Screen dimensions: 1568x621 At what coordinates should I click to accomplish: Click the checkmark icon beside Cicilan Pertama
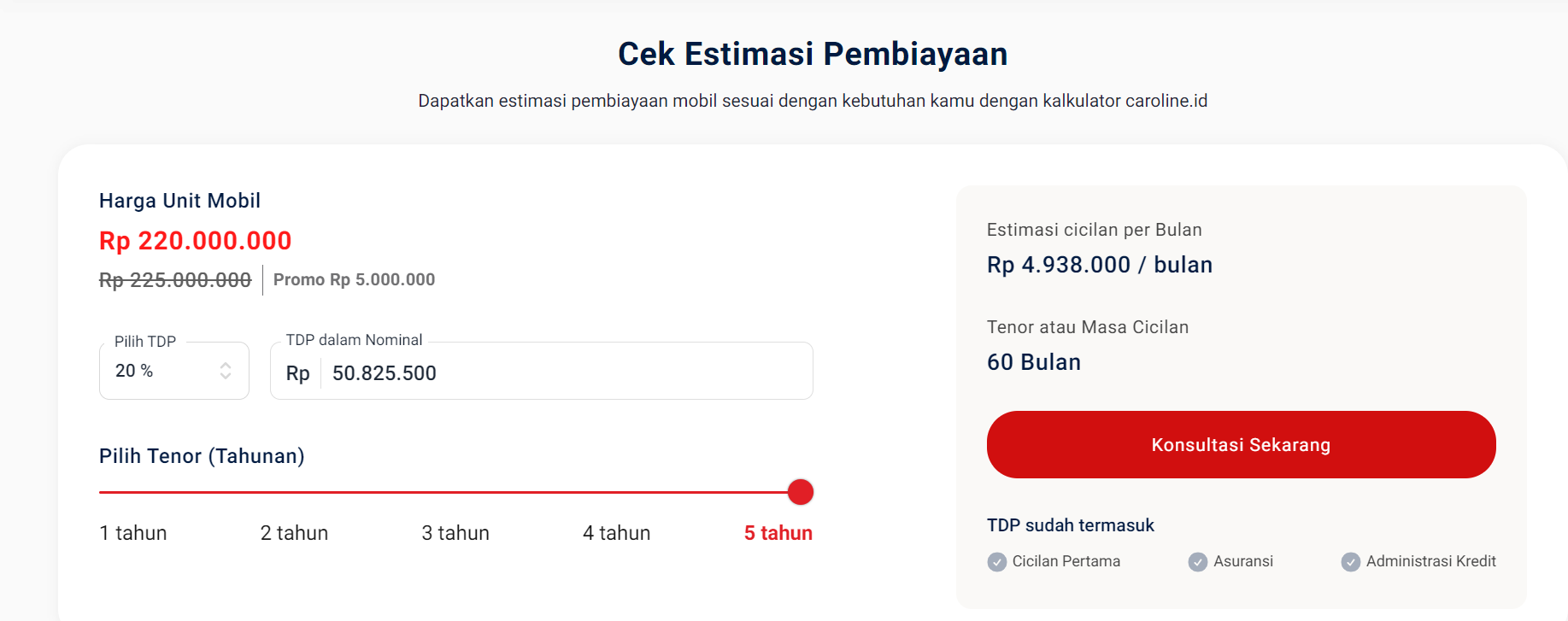tap(996, 562)
